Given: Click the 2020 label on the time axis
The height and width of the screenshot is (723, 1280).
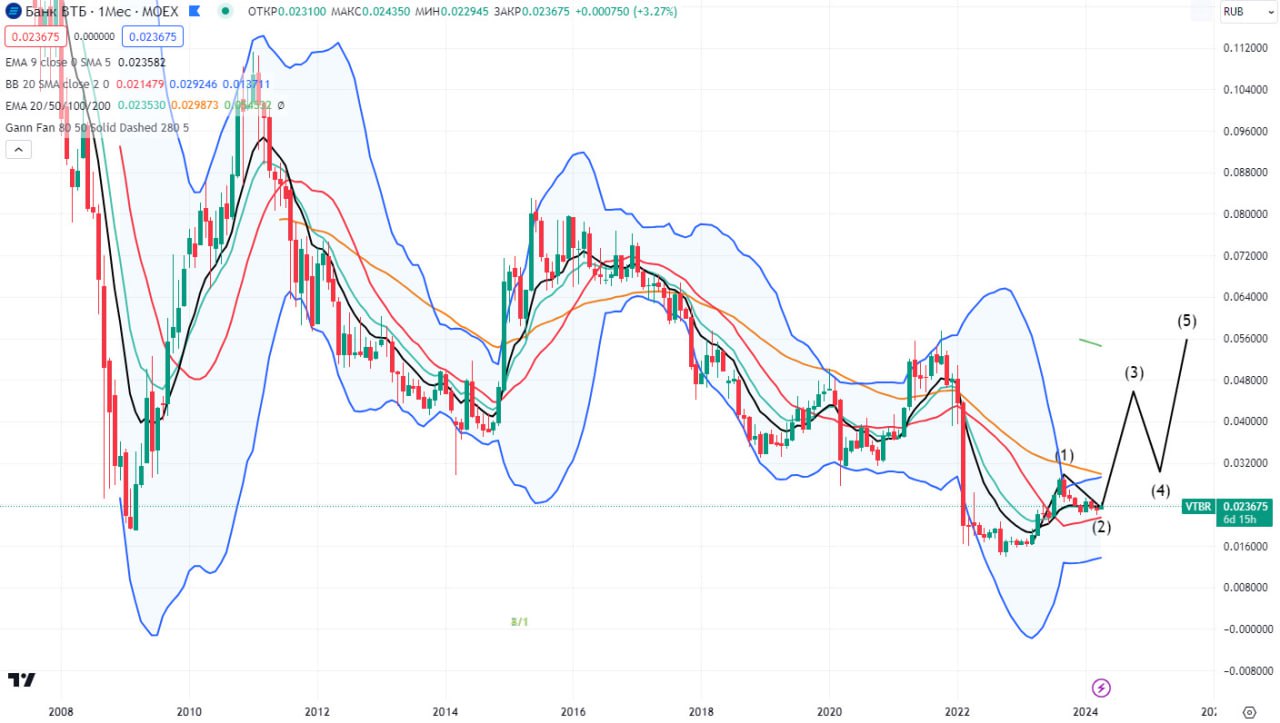Looking at the screenshot, I should pos(829,712).
